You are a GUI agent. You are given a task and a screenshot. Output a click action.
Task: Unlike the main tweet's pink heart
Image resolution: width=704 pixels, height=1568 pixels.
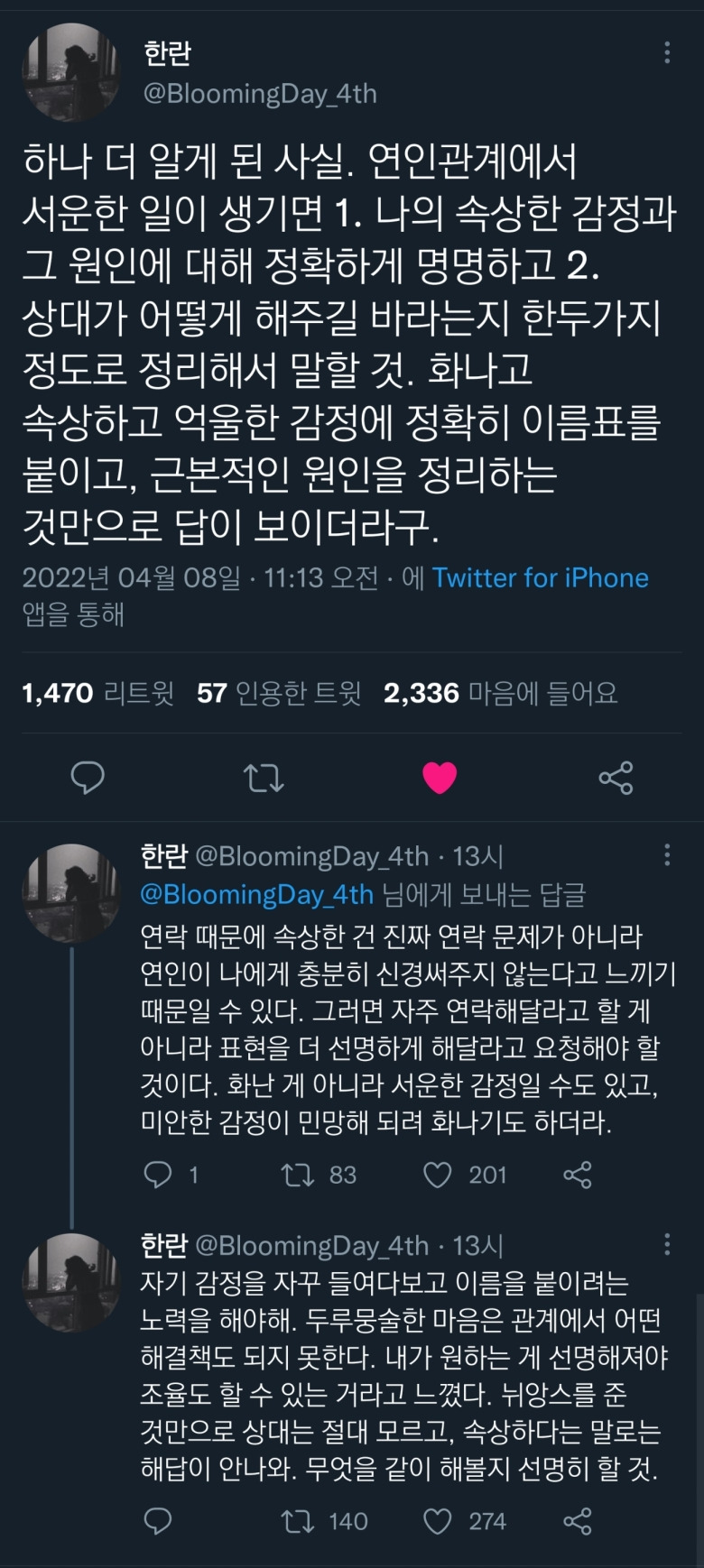click(440, 778)
